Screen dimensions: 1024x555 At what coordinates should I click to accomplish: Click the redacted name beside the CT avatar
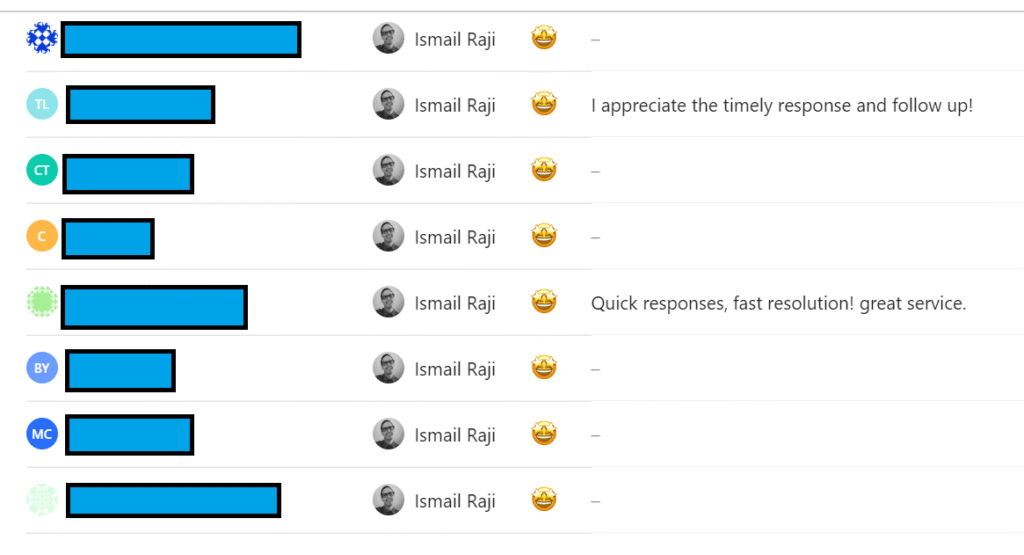point(128,173)
